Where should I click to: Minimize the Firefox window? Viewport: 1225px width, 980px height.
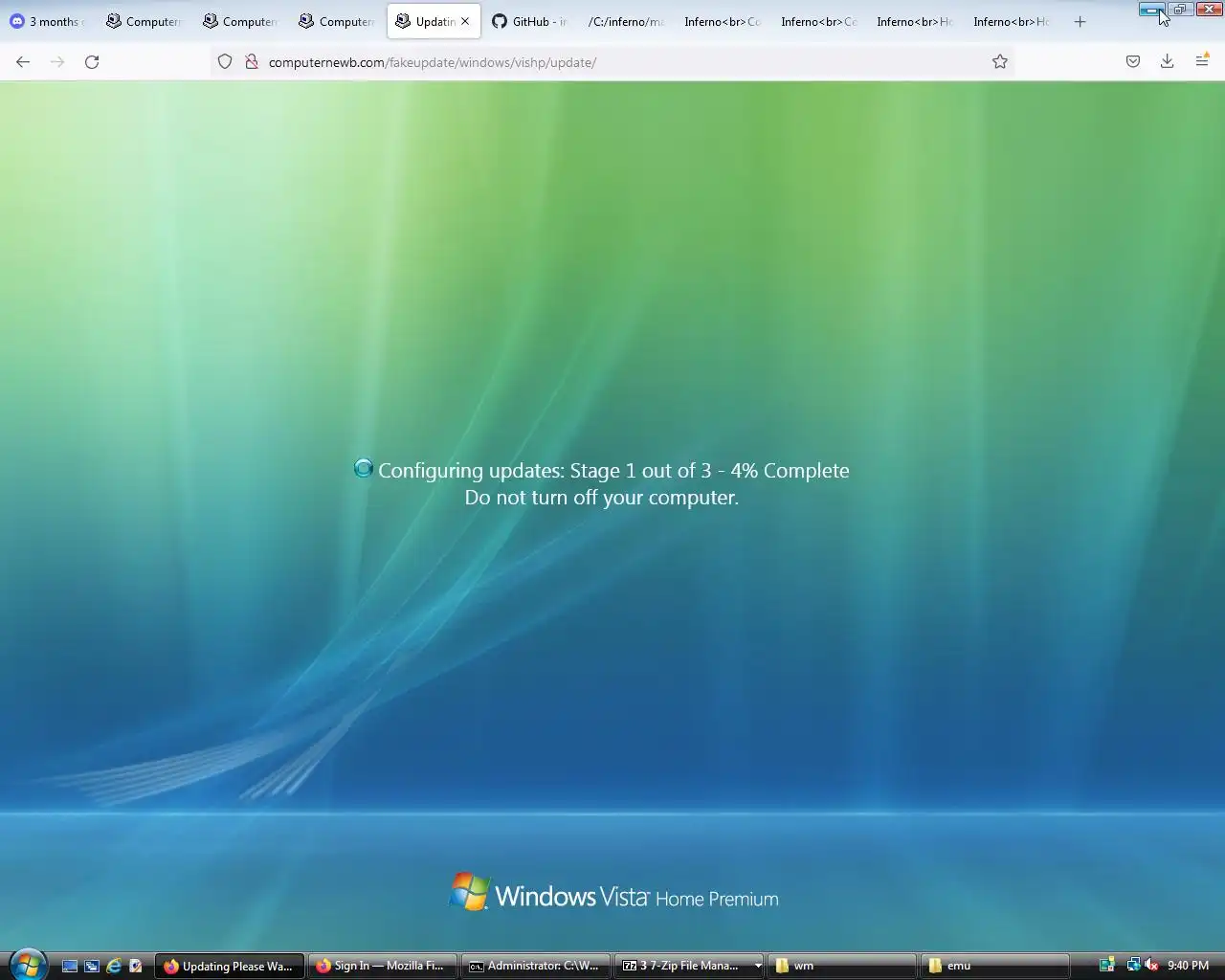pos(1151,10)
